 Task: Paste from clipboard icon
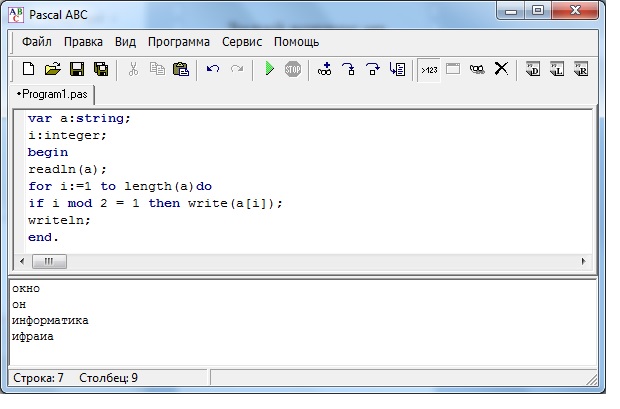pos(181,69)
